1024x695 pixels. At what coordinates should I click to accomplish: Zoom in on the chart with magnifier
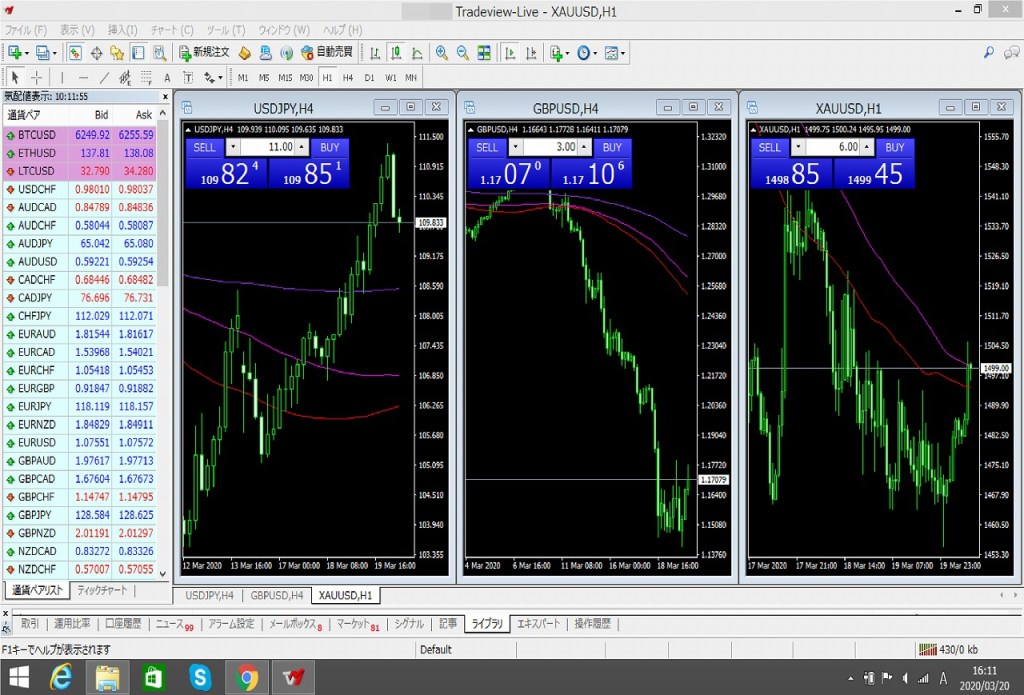coord(442,53)
